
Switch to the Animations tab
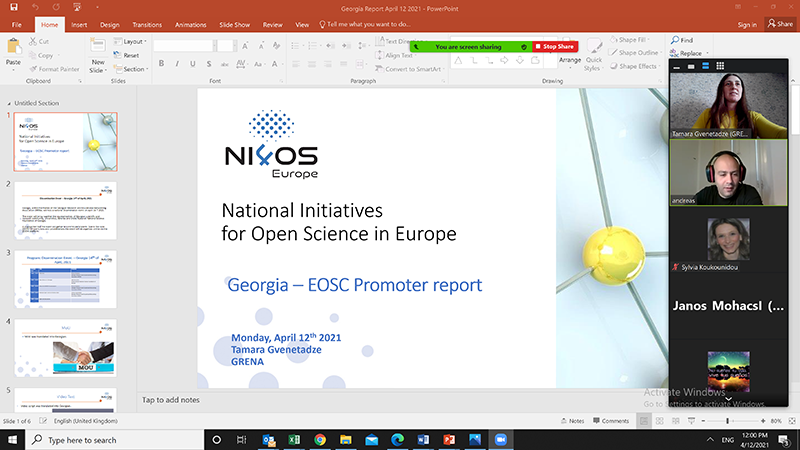point(190,24)
